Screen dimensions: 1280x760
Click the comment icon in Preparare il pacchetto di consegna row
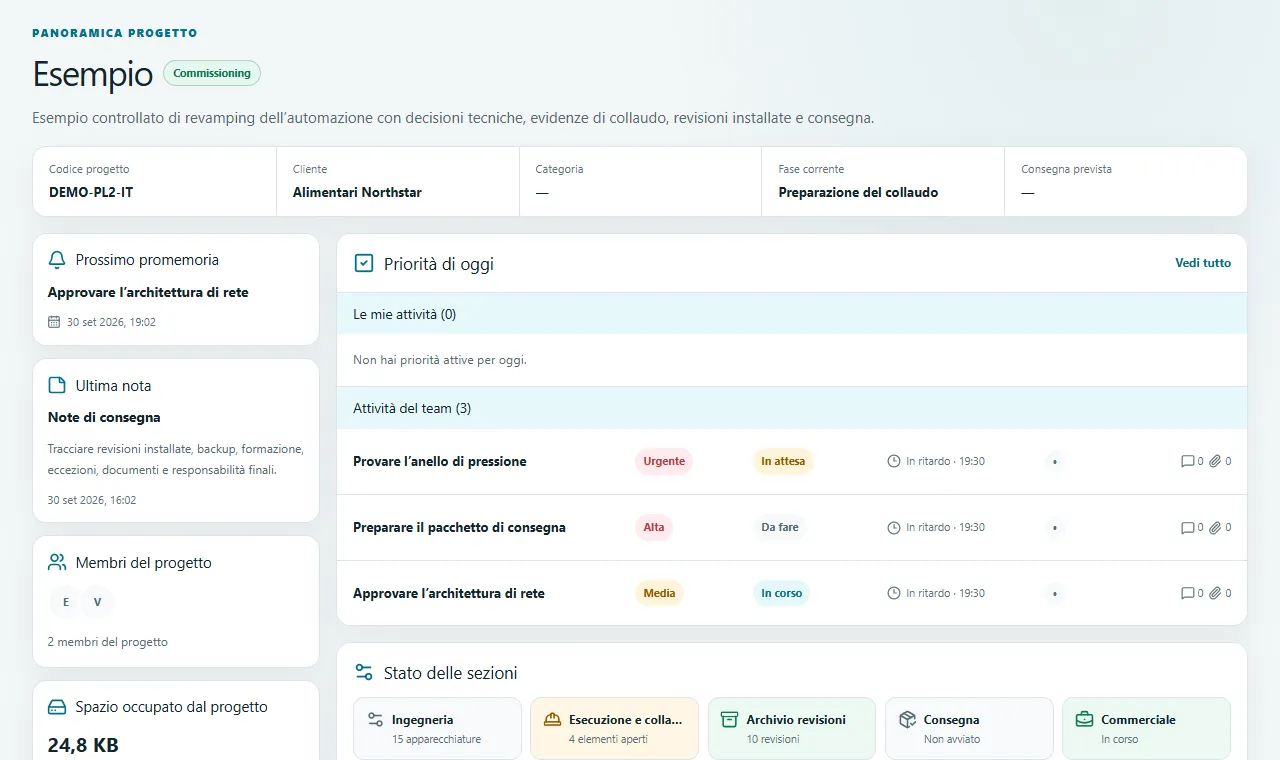(x=1187, y=527)
